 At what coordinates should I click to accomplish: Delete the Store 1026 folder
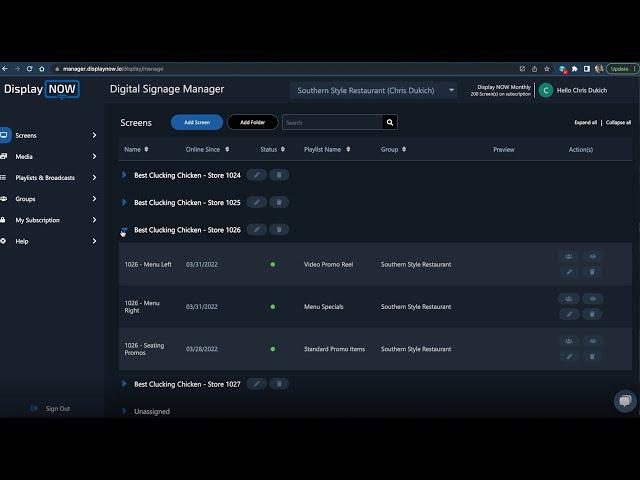tap(279, 230)
